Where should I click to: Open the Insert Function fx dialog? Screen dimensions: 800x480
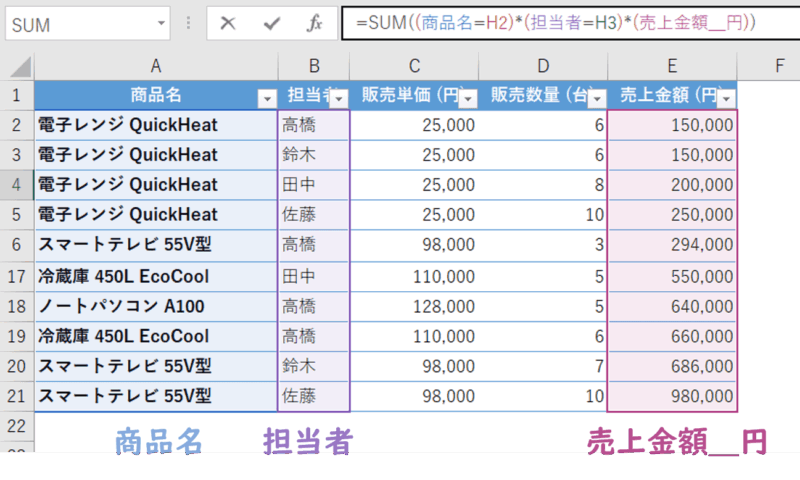(314, 23)
